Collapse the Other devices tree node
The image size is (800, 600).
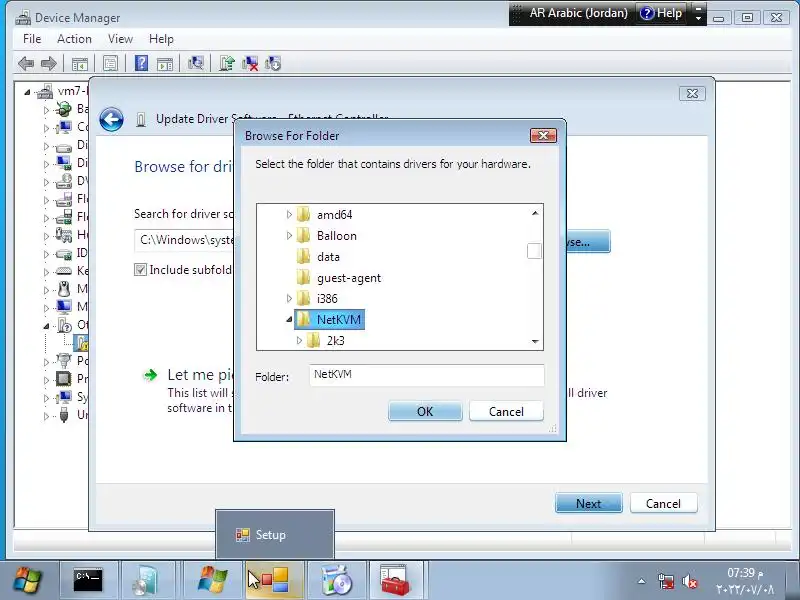point(46,326)
